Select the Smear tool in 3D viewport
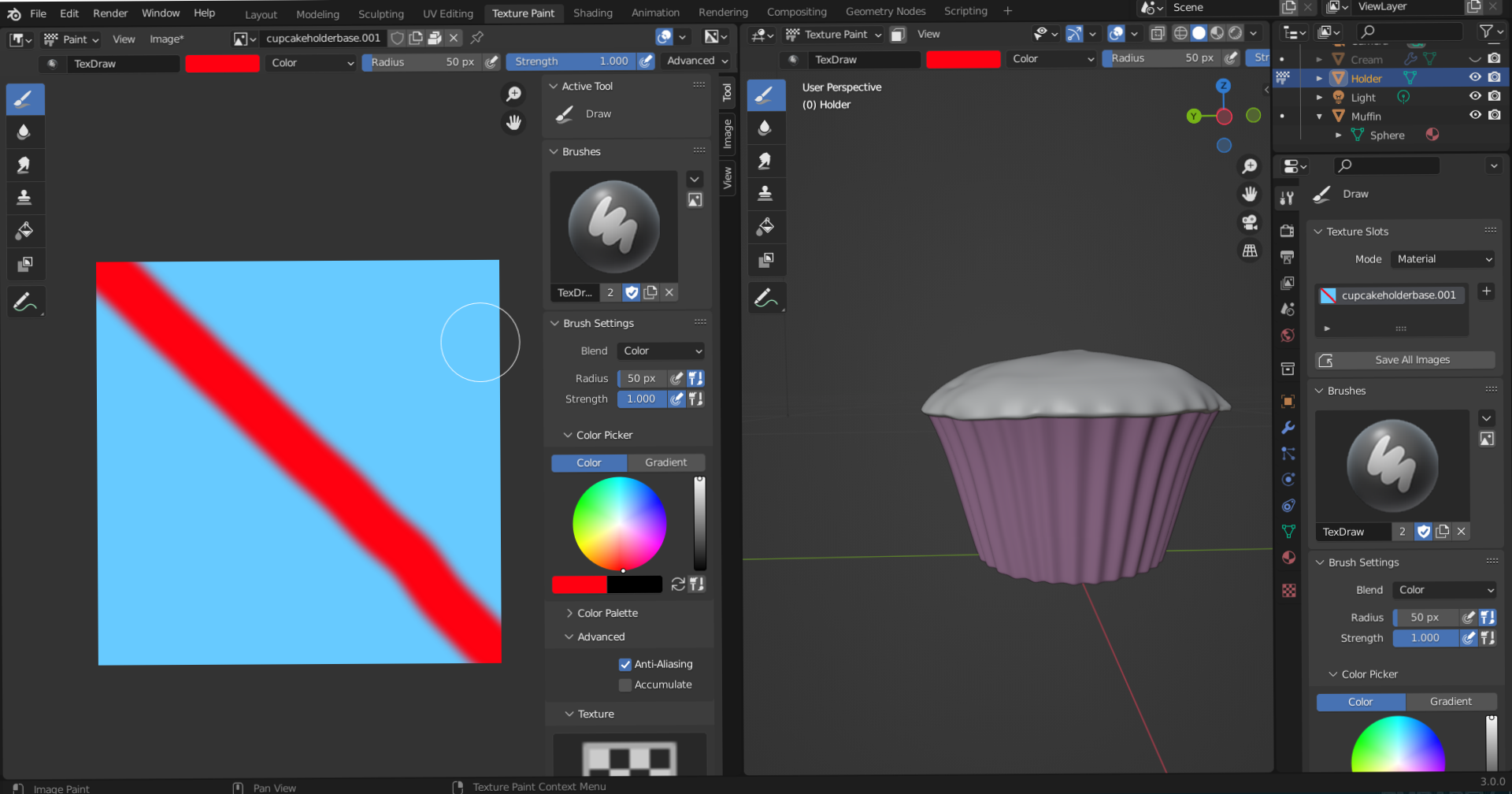Image resolution: width=1512 pixels, height=794 pixels. pyautogui.click(x=765, y=161)
